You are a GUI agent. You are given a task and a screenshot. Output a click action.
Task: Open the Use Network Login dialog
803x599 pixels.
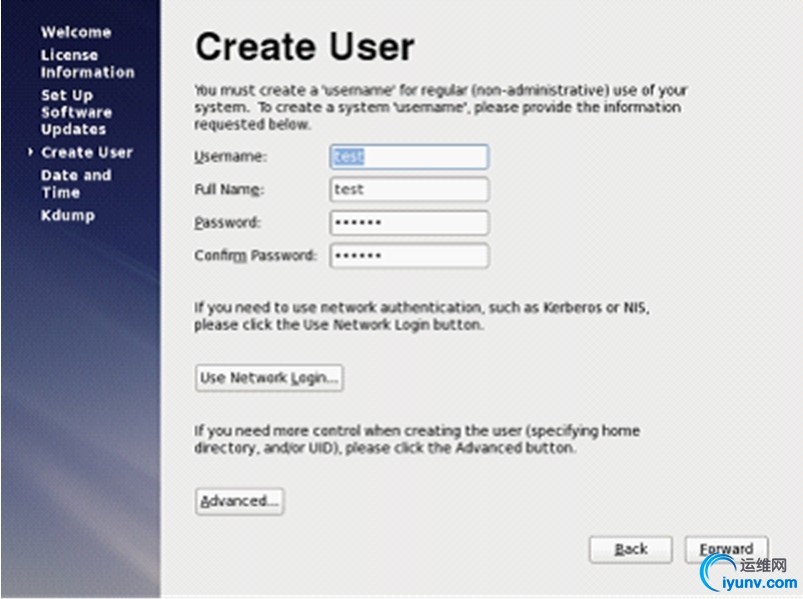point(269,378)
